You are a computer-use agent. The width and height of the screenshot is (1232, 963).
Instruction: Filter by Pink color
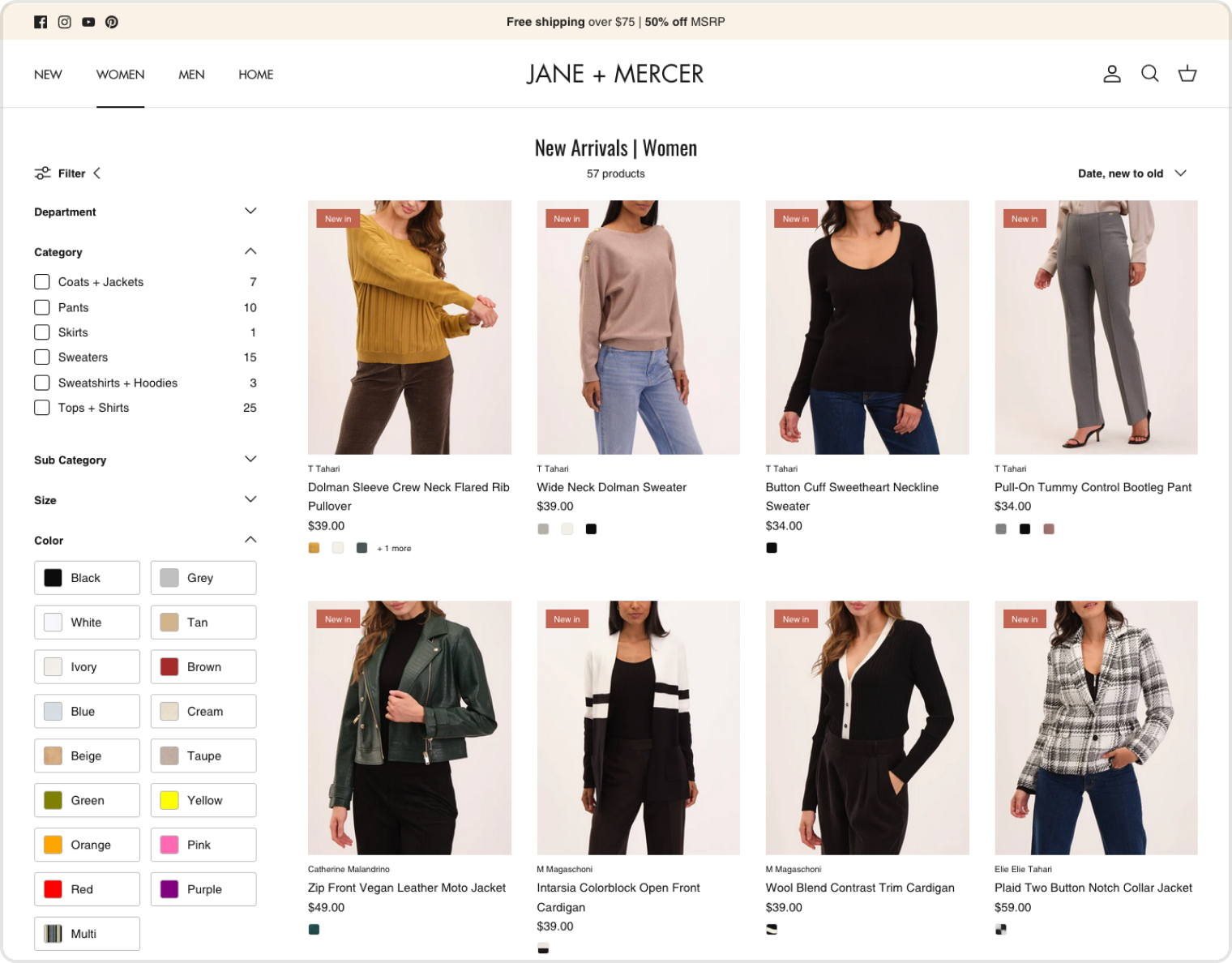[203, 845]
